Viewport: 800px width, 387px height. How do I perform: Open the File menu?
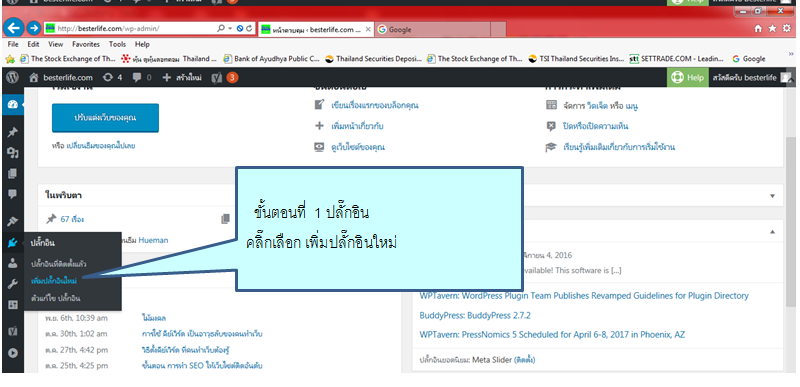pyautogui.click(x=13, y=44)
